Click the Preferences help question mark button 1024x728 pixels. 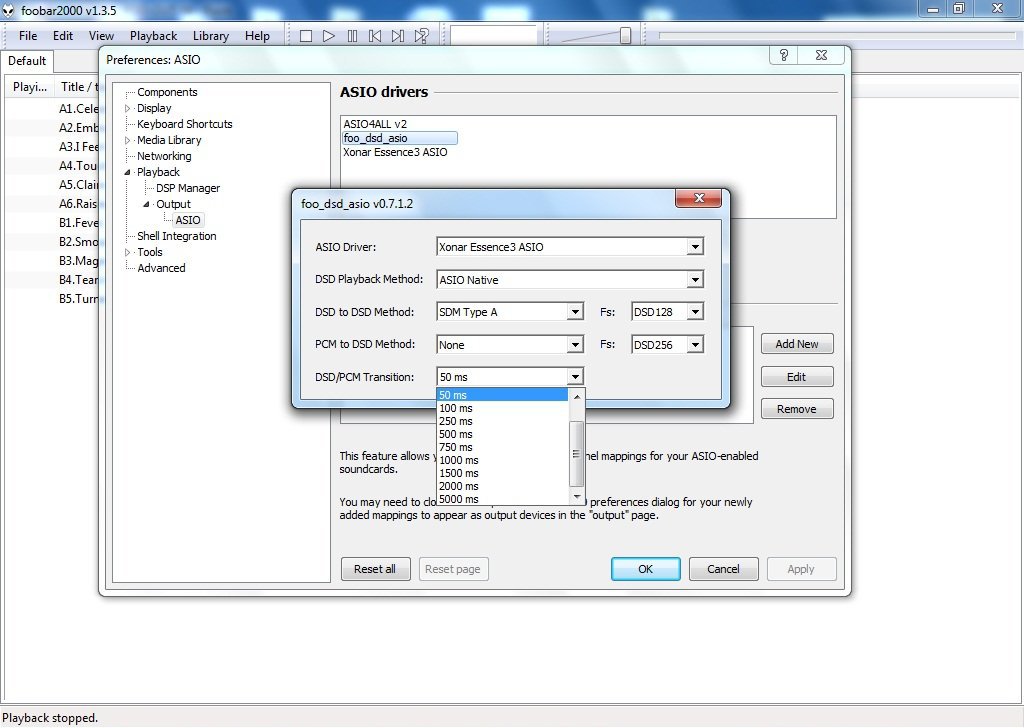coord(784,55)
